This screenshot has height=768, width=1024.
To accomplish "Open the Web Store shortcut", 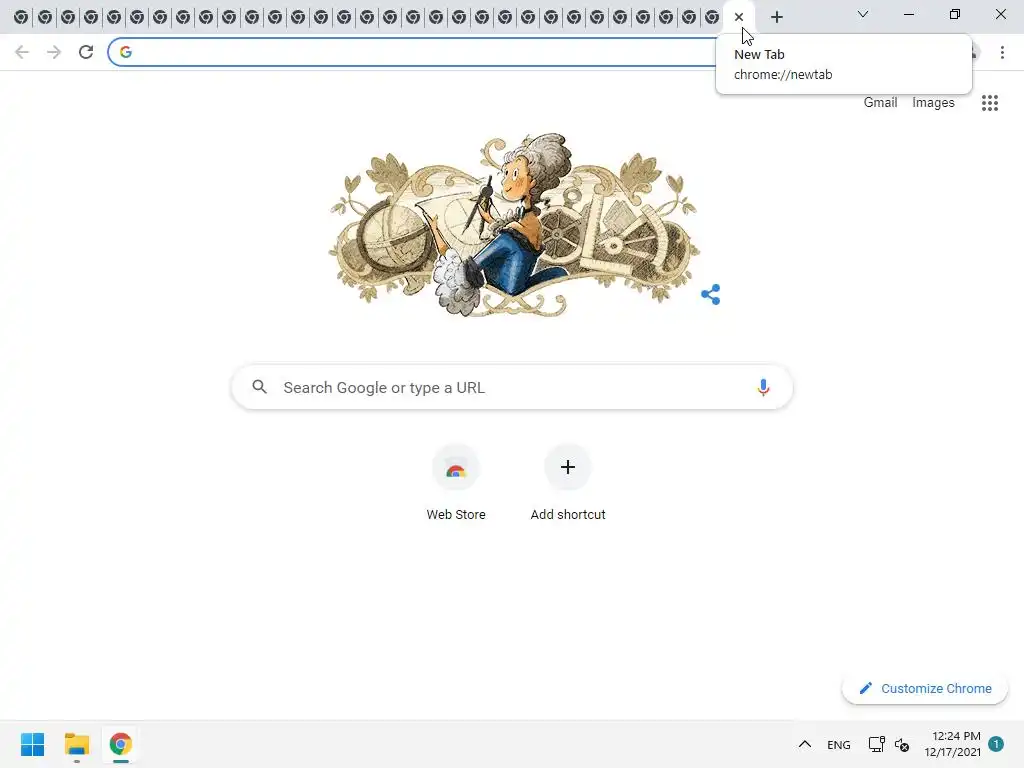I will [x=456, y=483].
